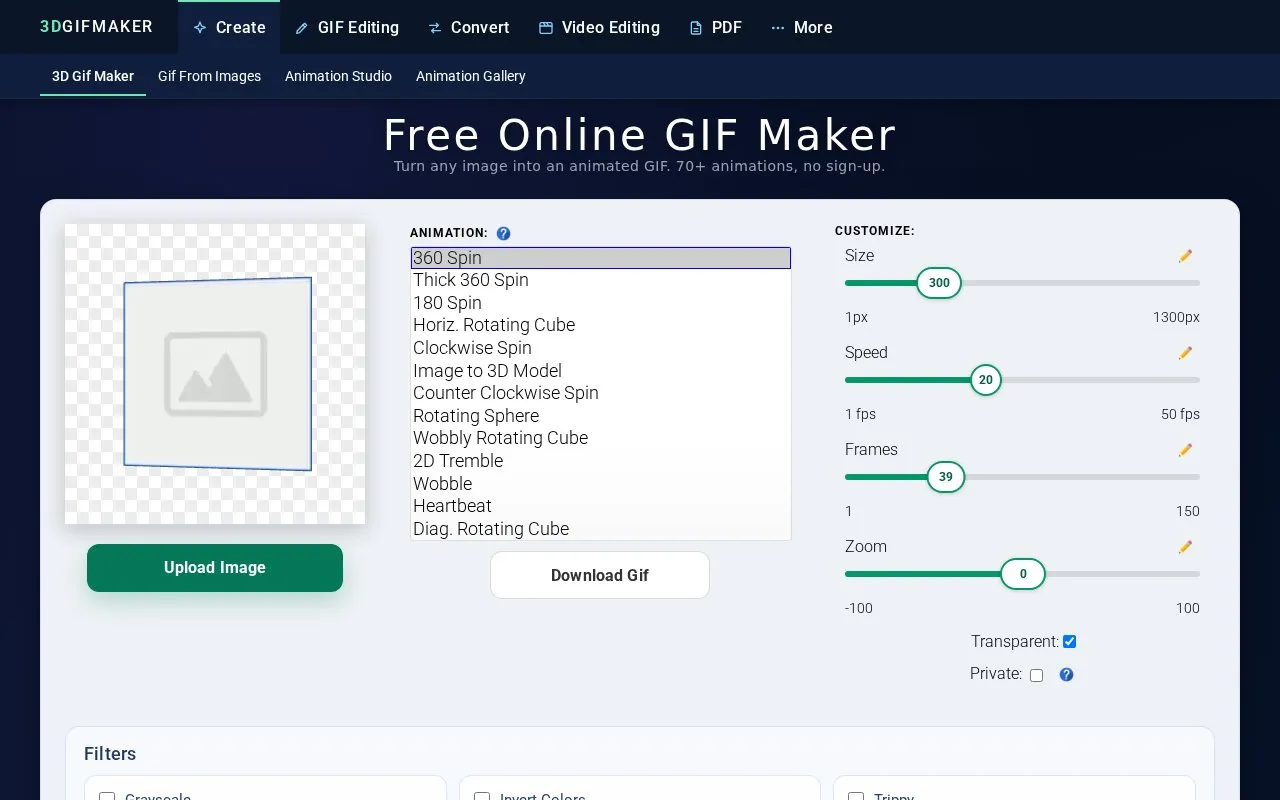Expand the More menu
This screenshot has width=1280, height=800.
point(802,27)
